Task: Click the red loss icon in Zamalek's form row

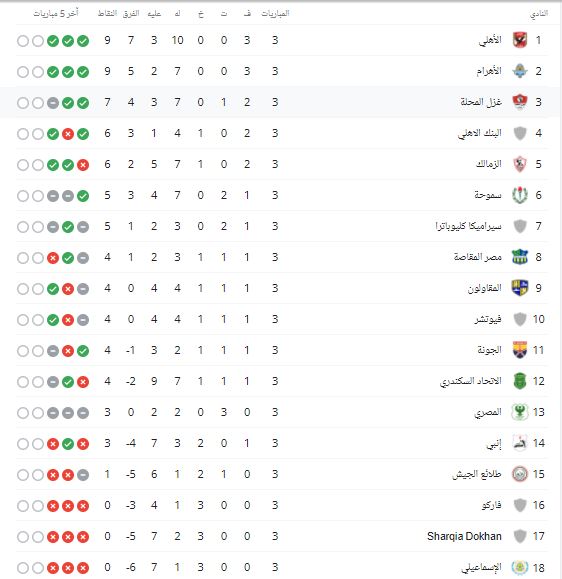Action: point(83,165)
